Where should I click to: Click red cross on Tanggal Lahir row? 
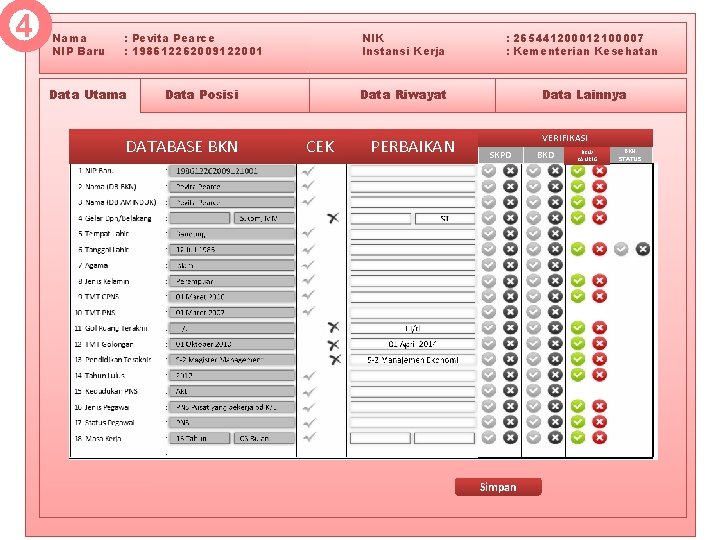[599, 249]
